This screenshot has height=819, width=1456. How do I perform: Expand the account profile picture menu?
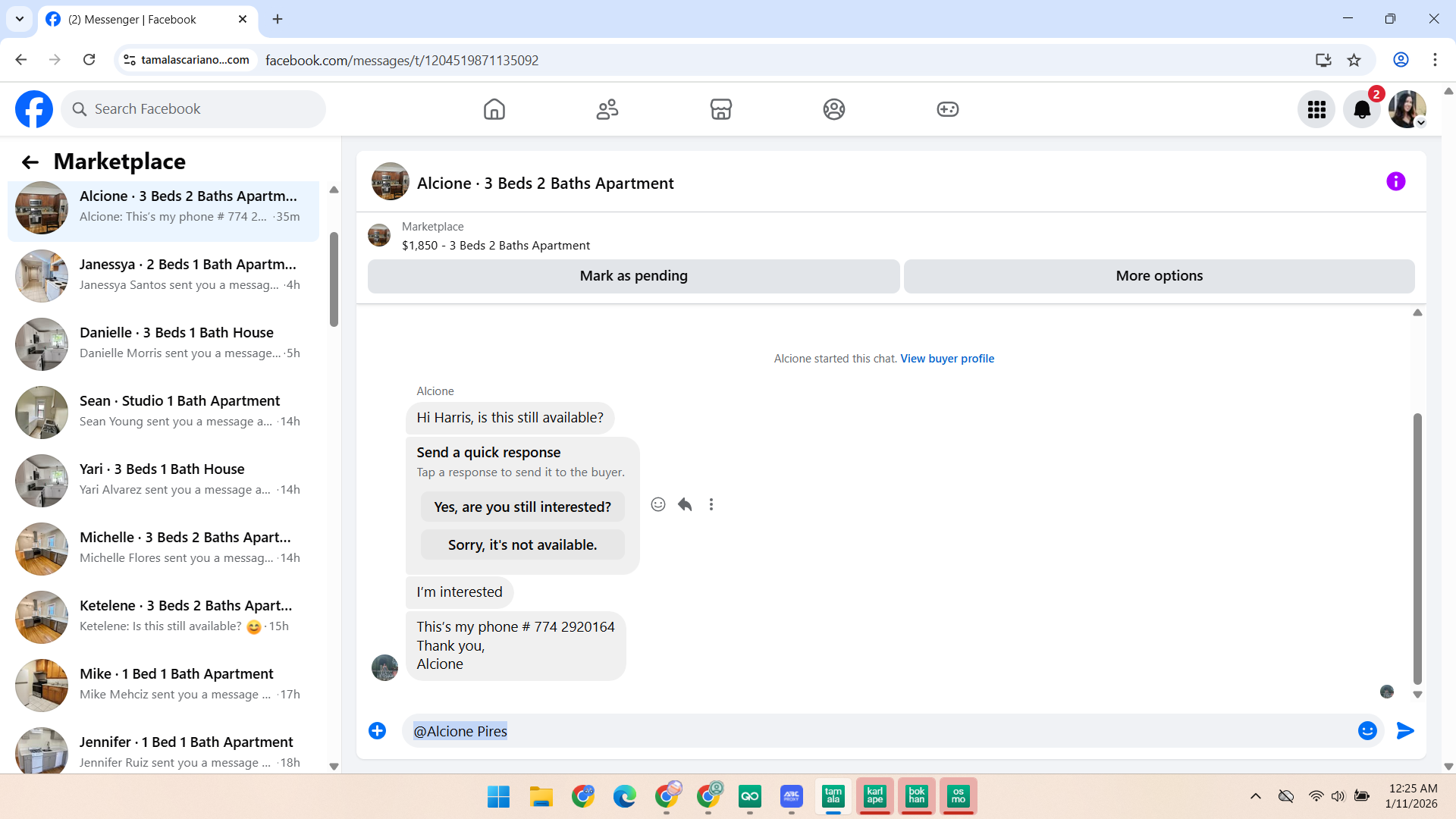coord(1407,110)
